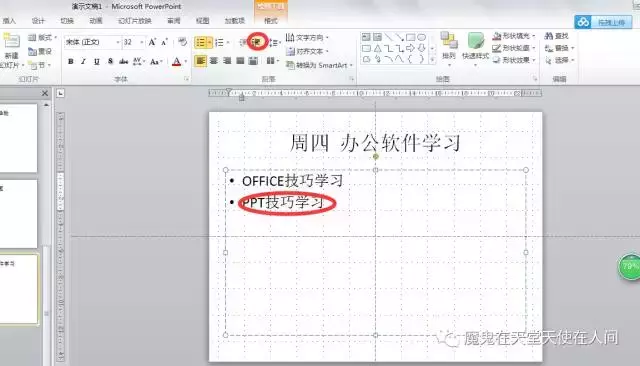Toggle text Shadow
Viewport: 640px width, 366px height.
[x=110, y=61]
